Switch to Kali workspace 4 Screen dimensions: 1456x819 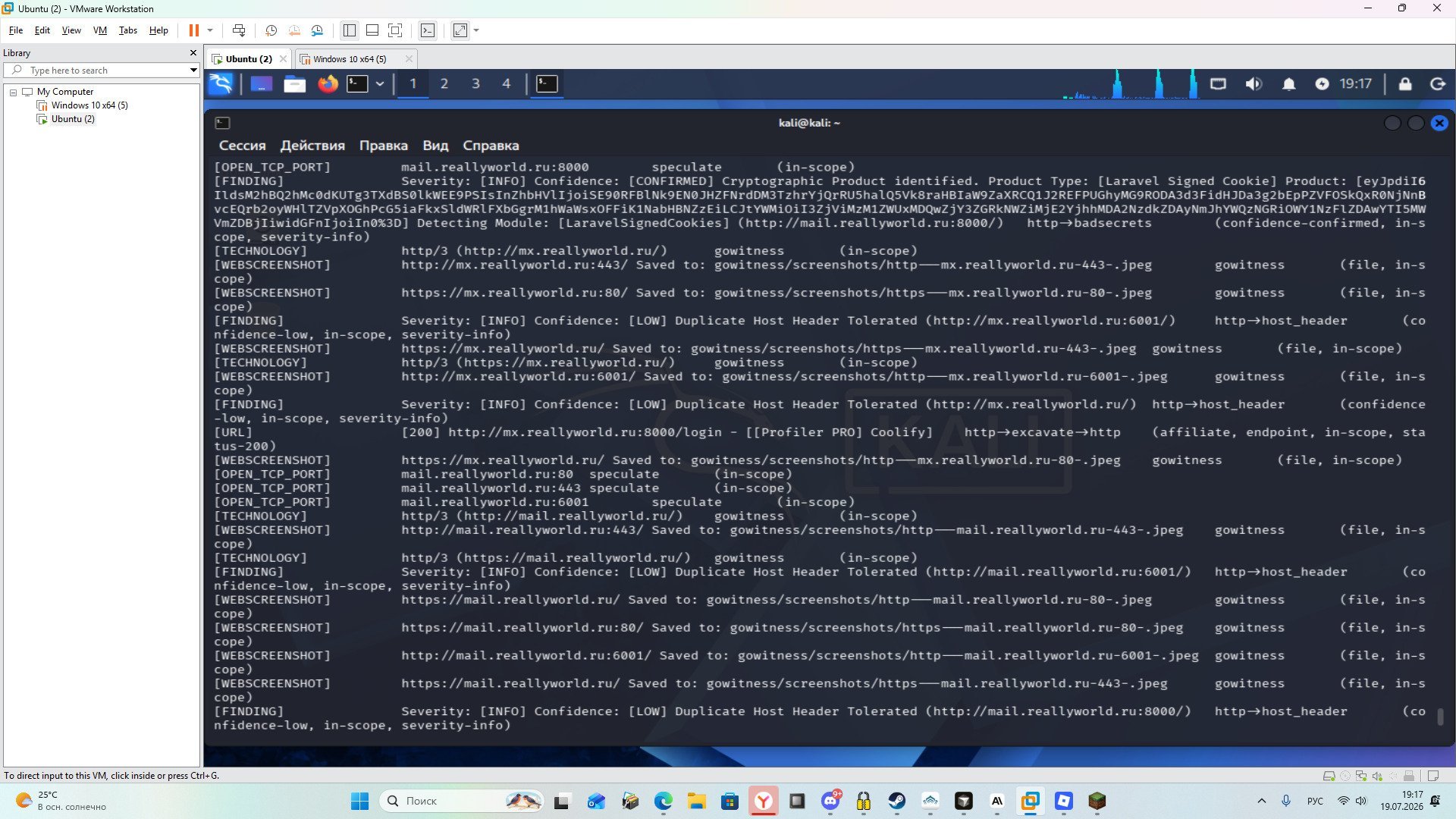point(507,83)
